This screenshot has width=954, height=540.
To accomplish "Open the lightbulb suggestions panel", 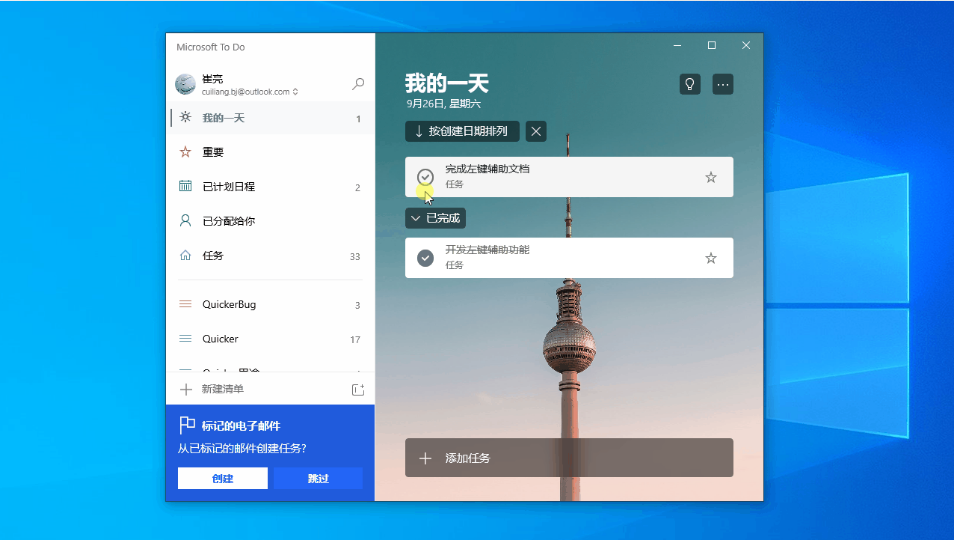I will (690, 84).
